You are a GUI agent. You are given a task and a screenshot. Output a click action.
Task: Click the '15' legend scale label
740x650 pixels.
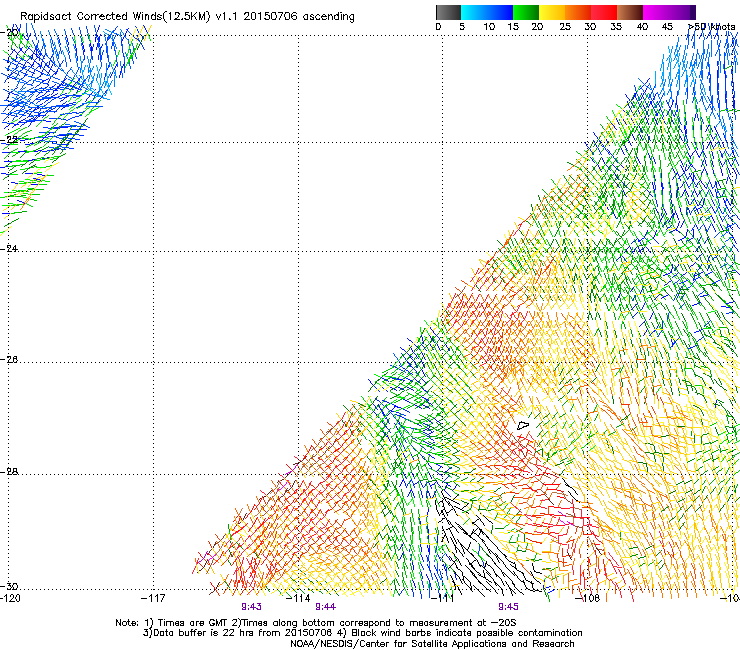tap(513, 27)
